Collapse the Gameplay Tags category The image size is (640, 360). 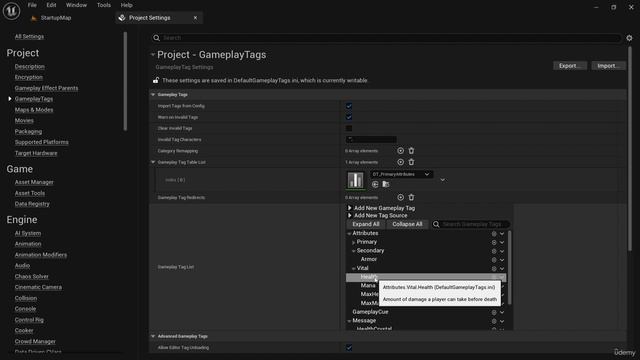[x=153, y=95]
